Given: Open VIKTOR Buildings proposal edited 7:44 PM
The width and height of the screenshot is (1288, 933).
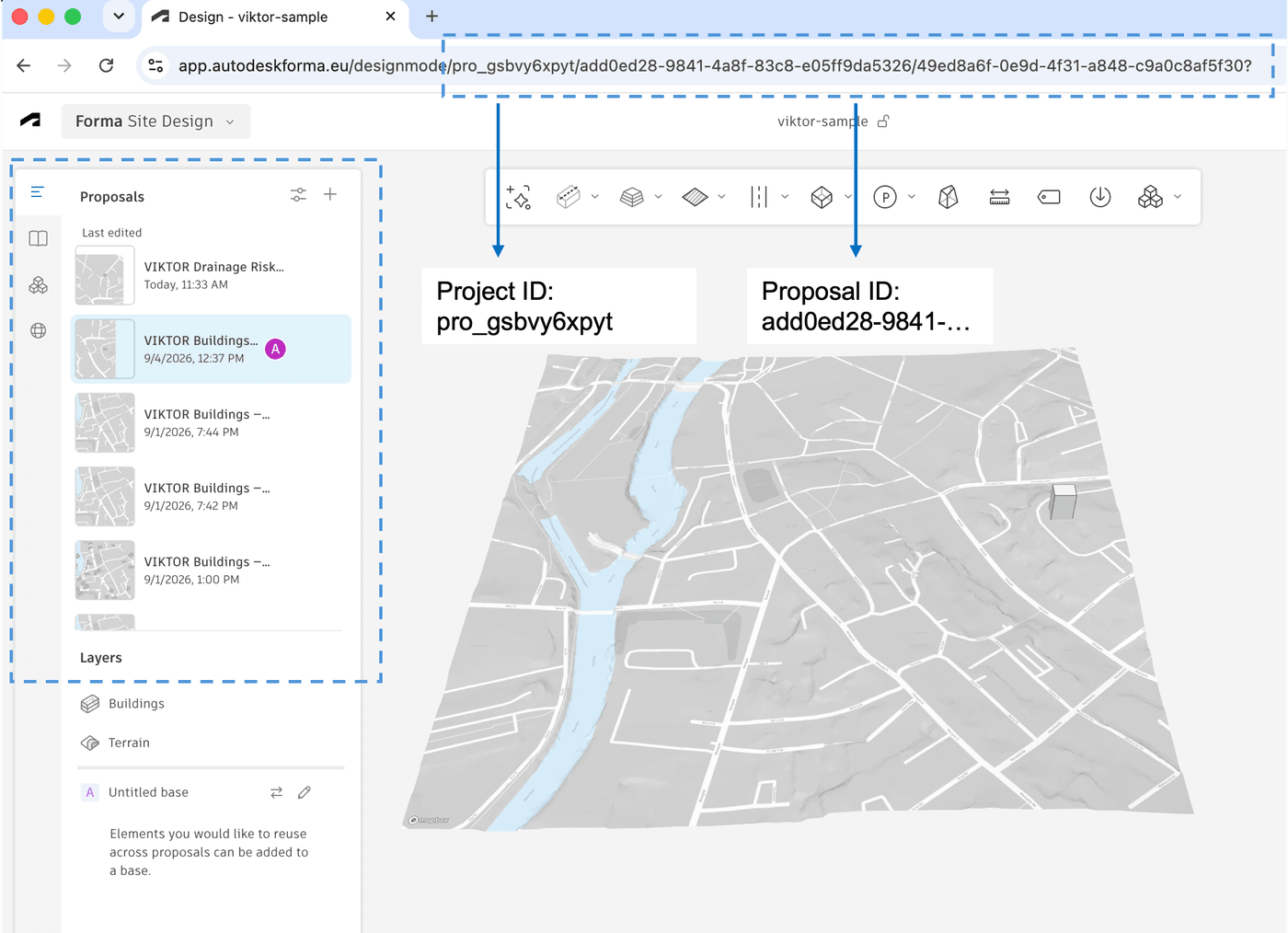Looking at the screenshot, I should pos(211,422).
